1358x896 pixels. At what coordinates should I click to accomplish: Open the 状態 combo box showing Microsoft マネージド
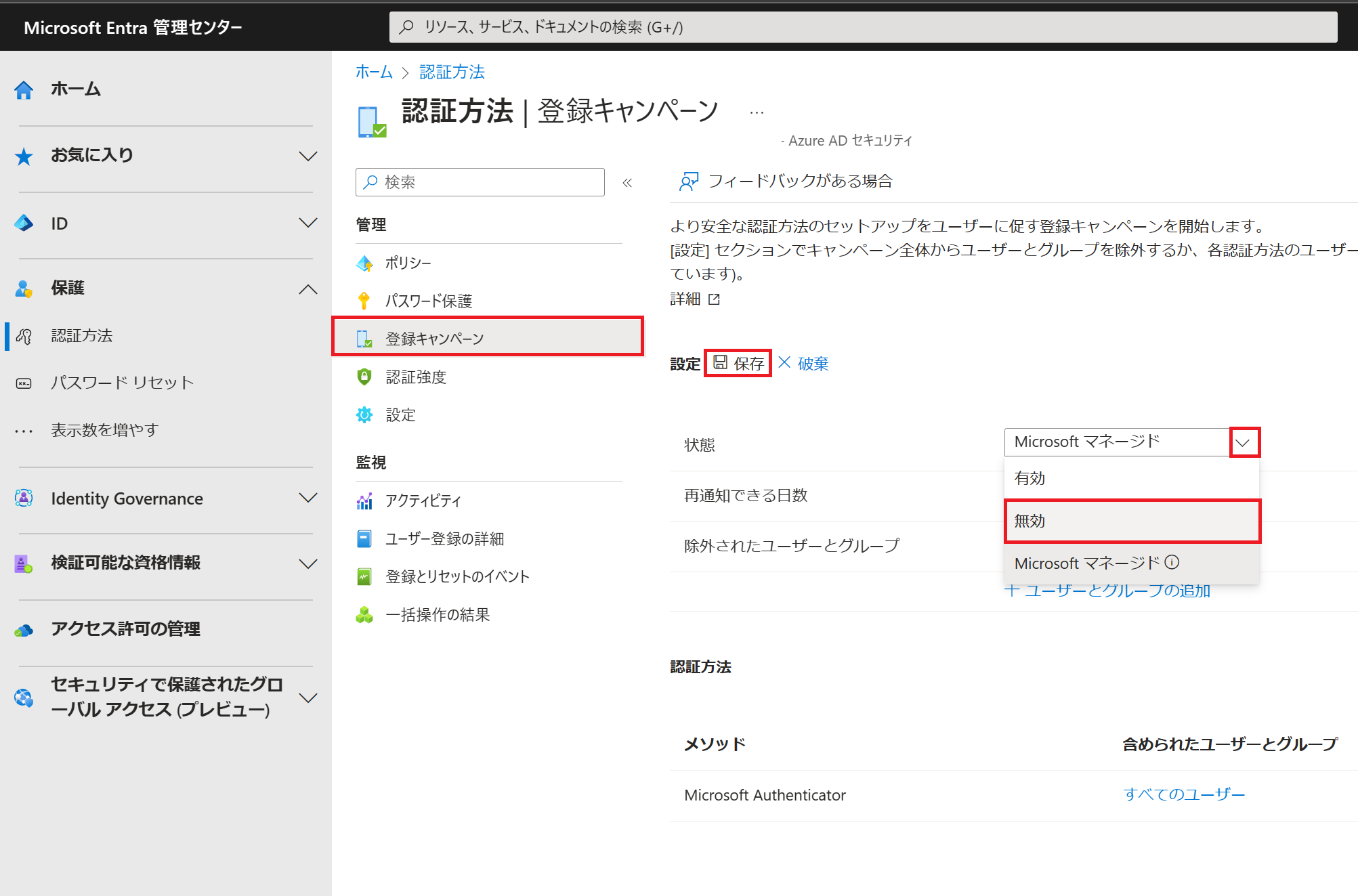1131,442
